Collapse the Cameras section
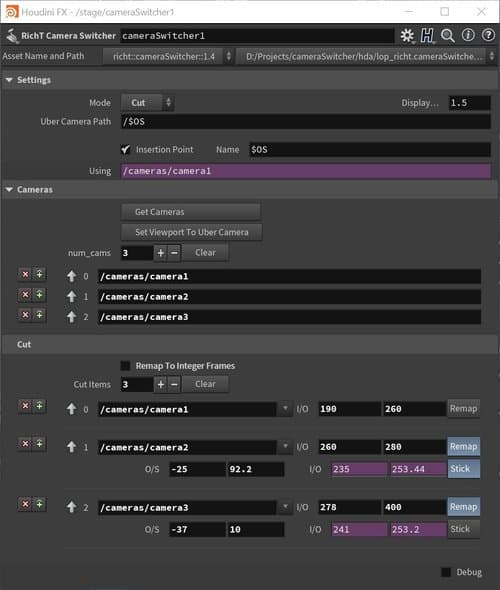The width and height of the screenshot is (500, 590). 9,190
